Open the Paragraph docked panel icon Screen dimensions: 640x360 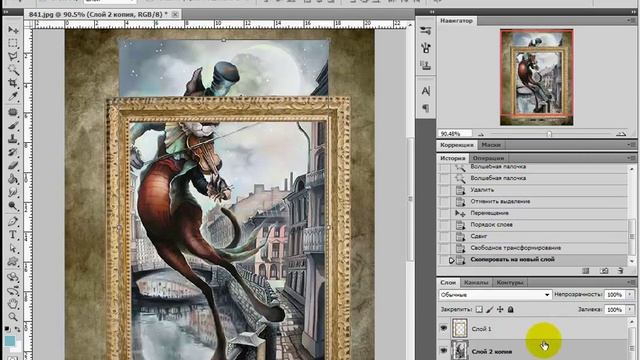[426, 108]
